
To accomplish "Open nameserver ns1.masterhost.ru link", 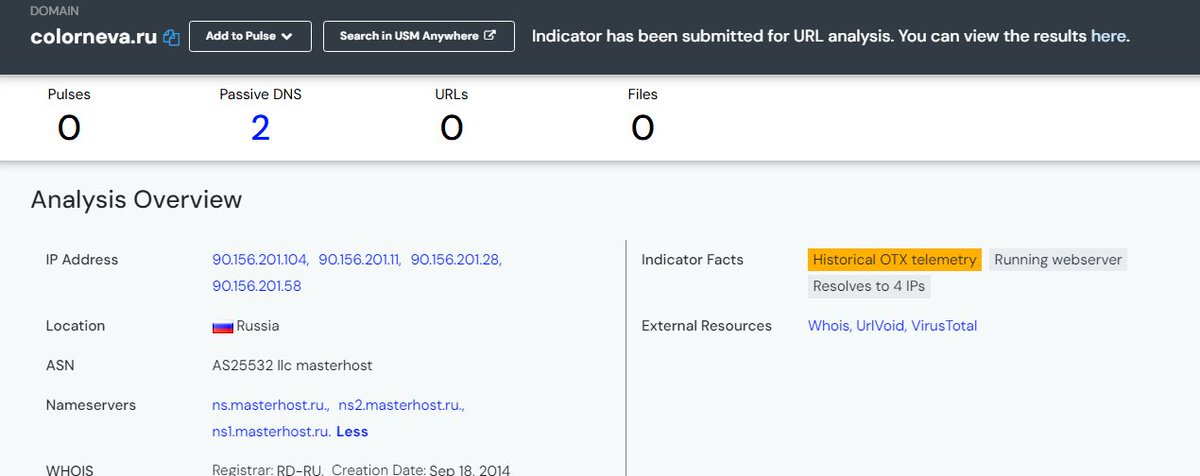I will point(271,431).
